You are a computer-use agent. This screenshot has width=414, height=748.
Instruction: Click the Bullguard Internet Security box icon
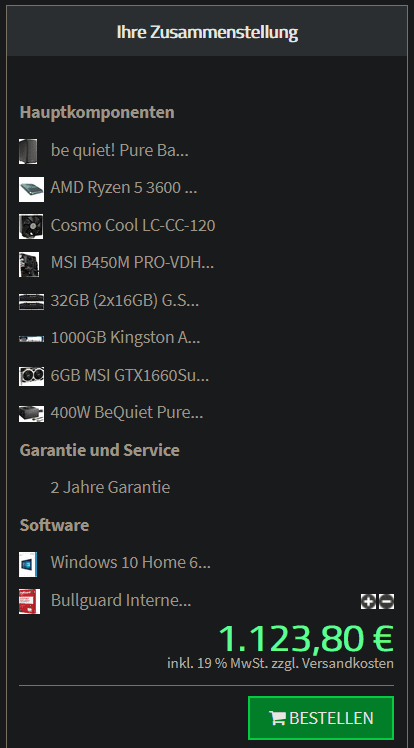click(30, 601)
